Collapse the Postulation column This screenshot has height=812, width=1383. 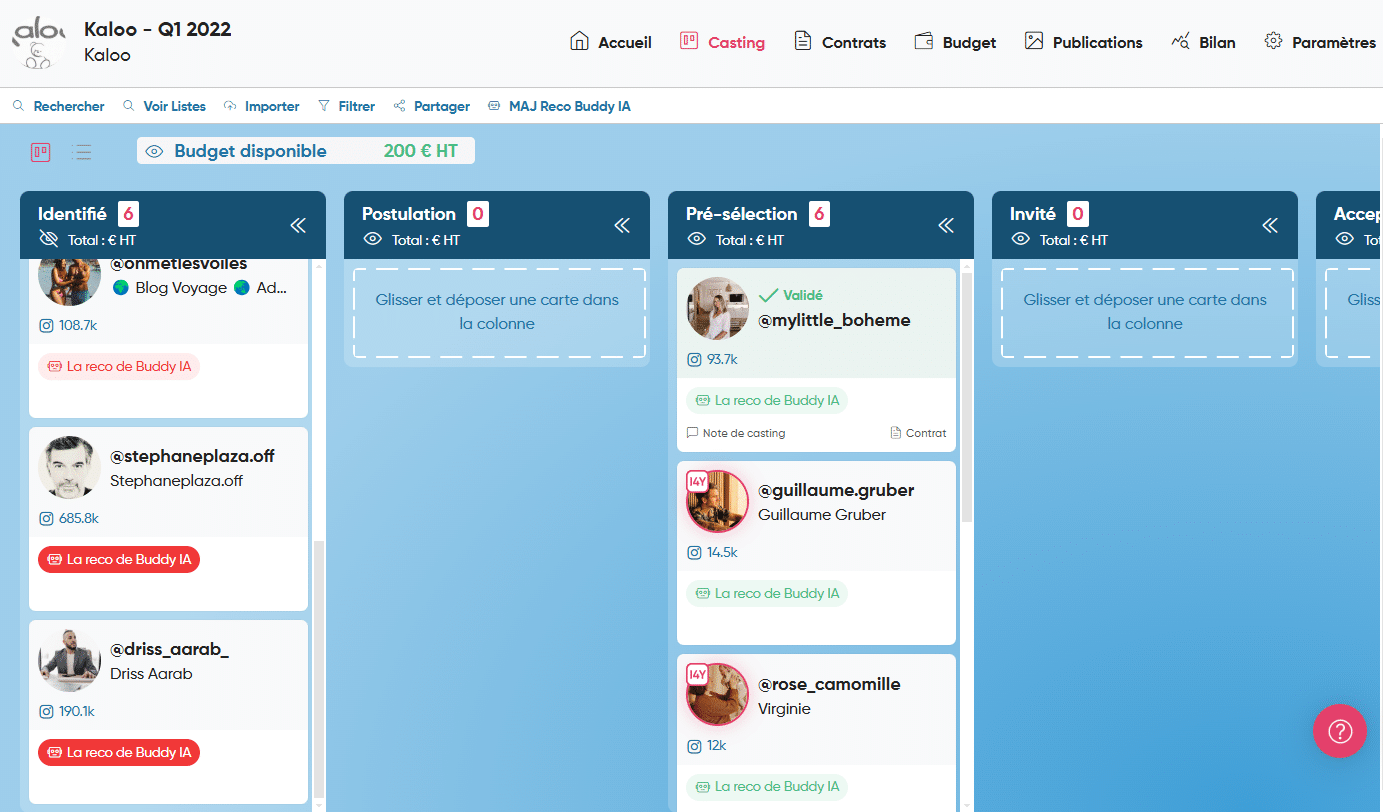click(x=622, y=226)
